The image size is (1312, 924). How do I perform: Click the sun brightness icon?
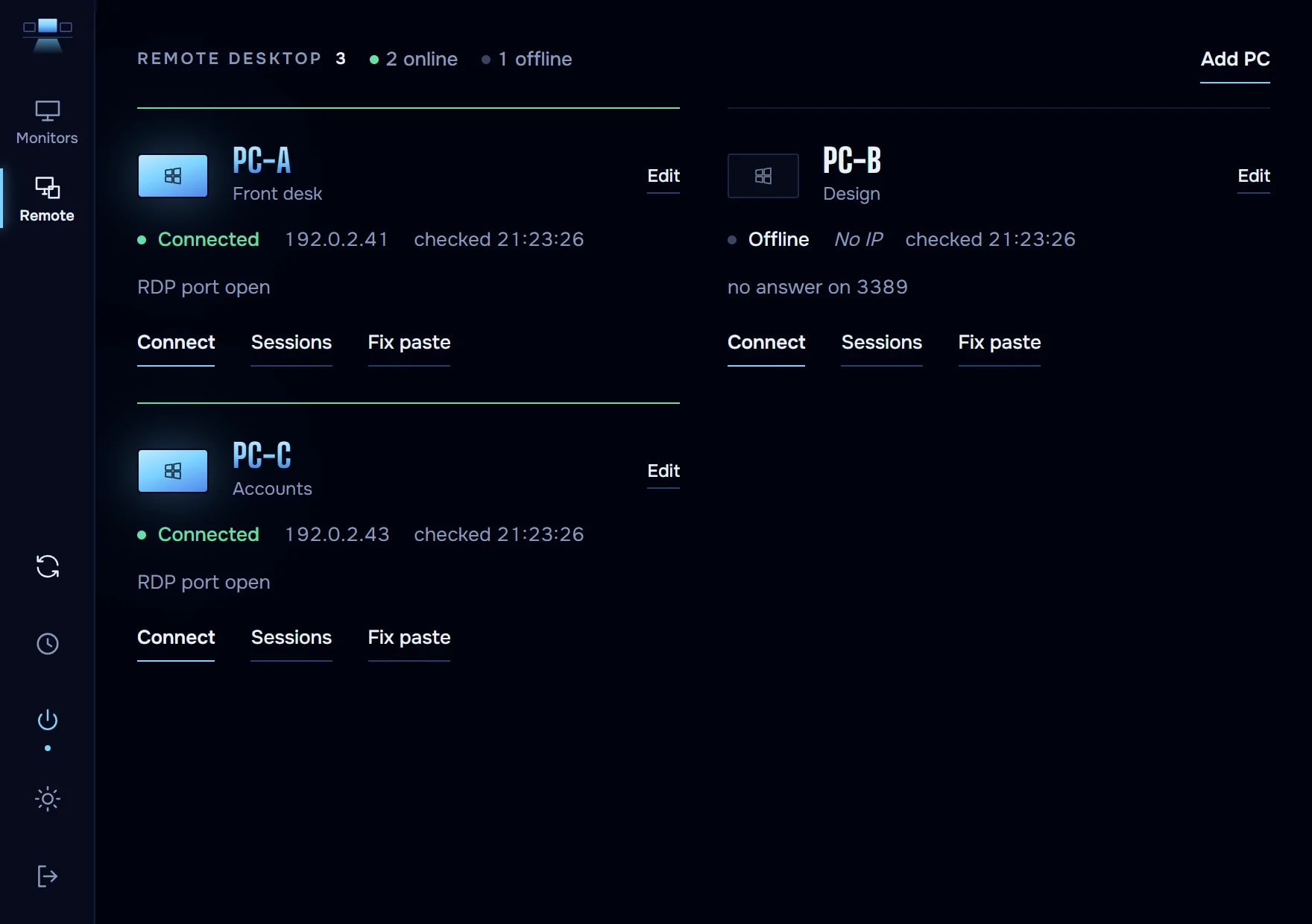point(48,799)
